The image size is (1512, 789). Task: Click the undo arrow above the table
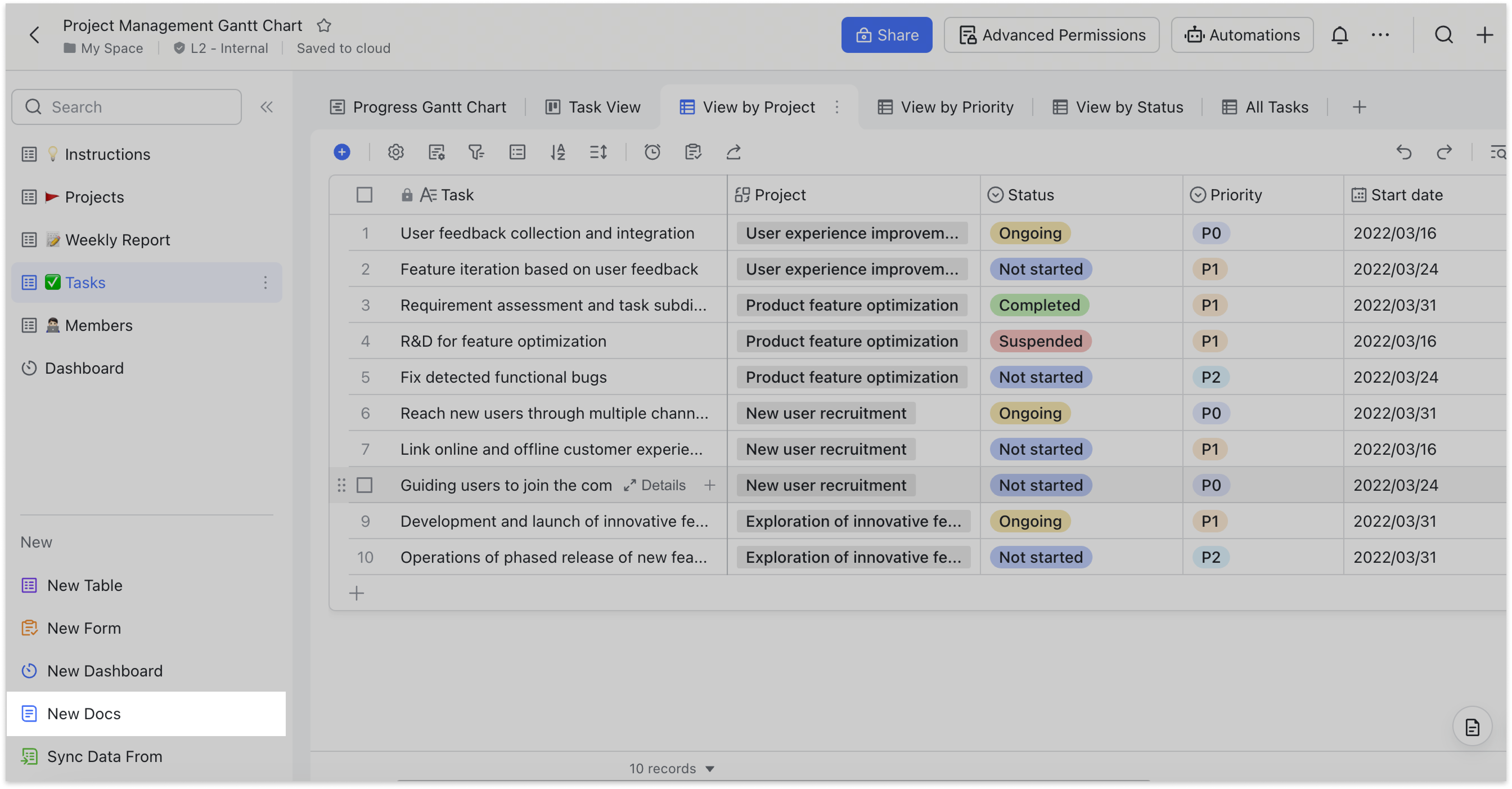(1403, 152)
